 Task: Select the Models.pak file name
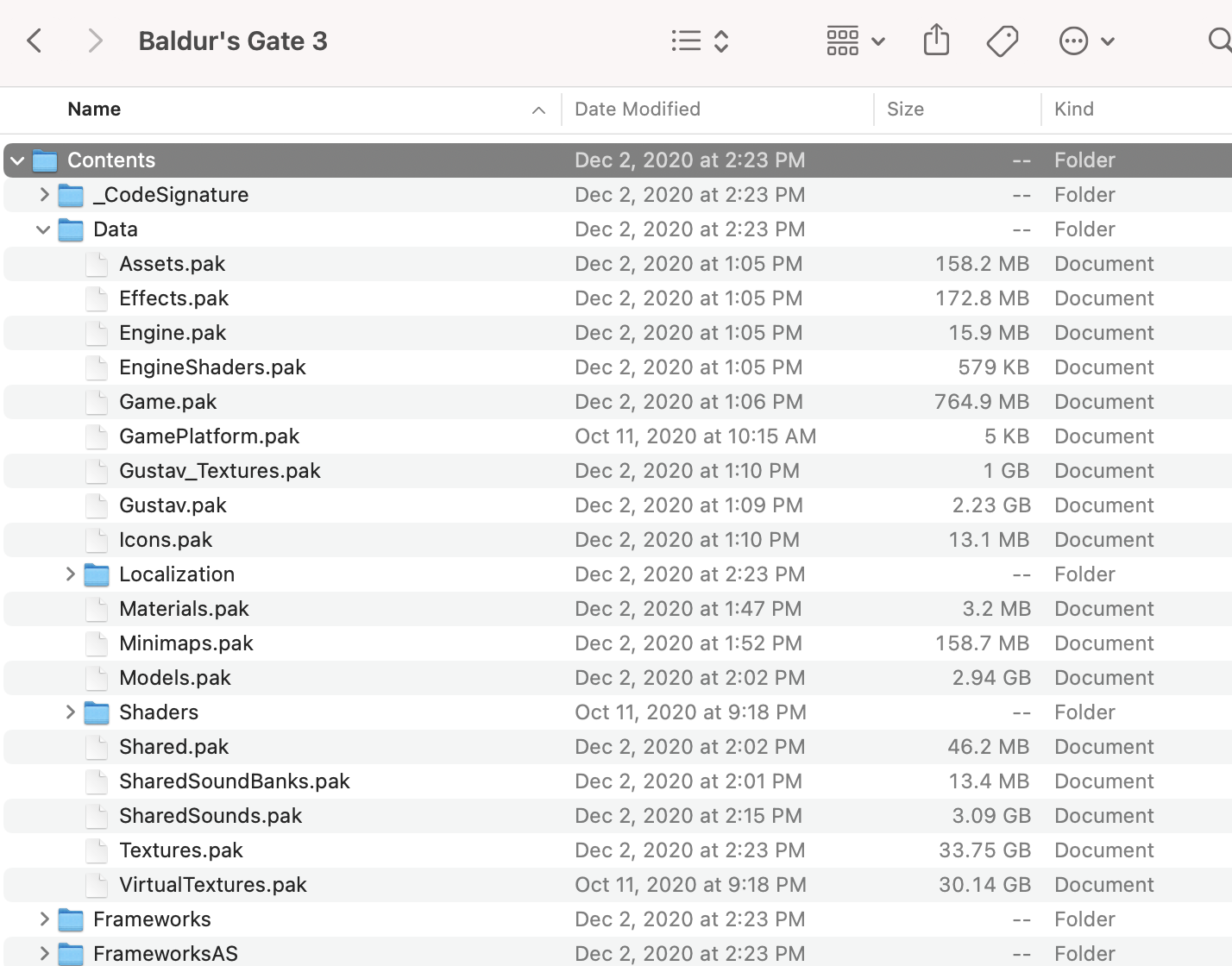(175, 678)
